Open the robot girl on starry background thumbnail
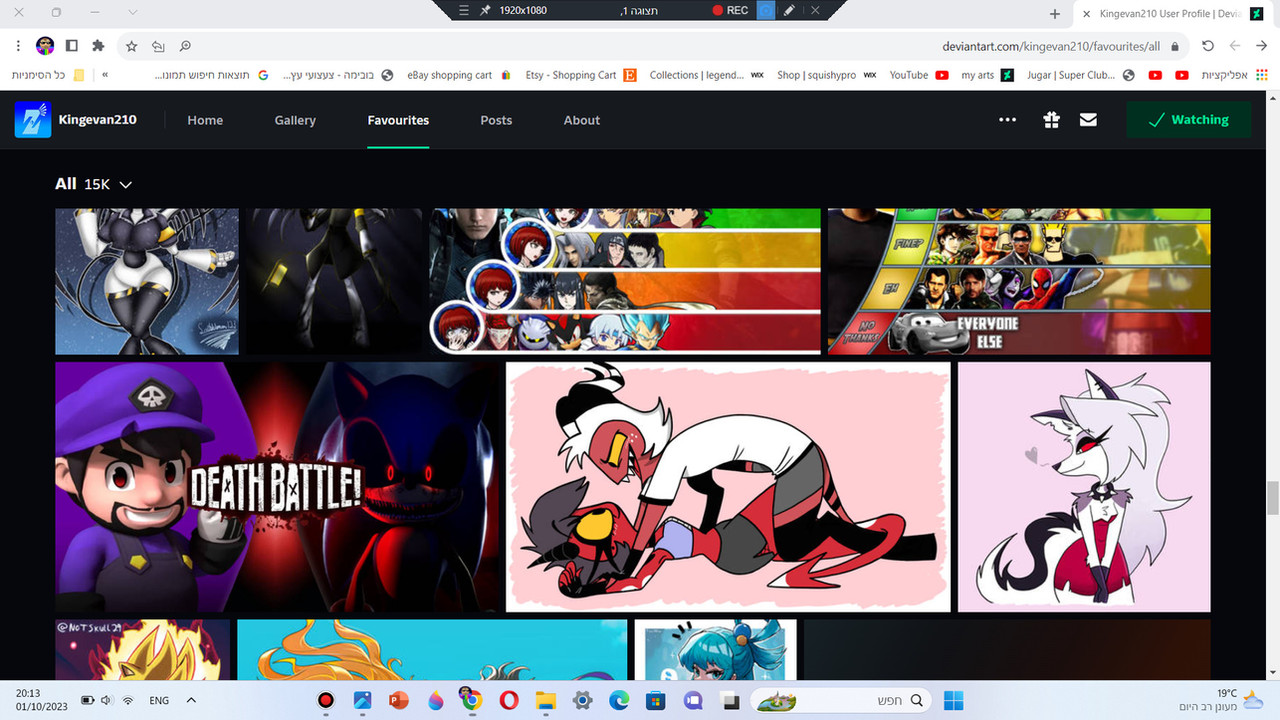The width and height of the screenshot is (1280, 720). point(147,281)
